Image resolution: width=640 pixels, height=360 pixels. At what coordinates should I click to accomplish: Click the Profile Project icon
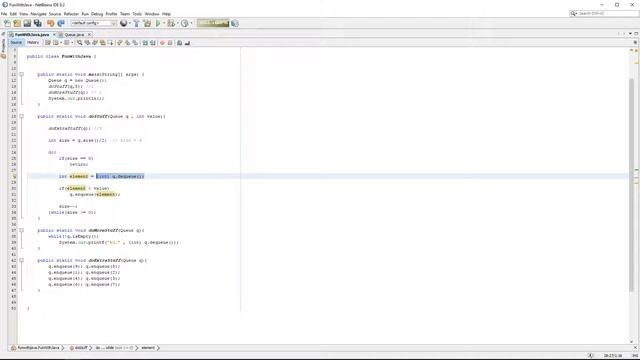(185, 24)
